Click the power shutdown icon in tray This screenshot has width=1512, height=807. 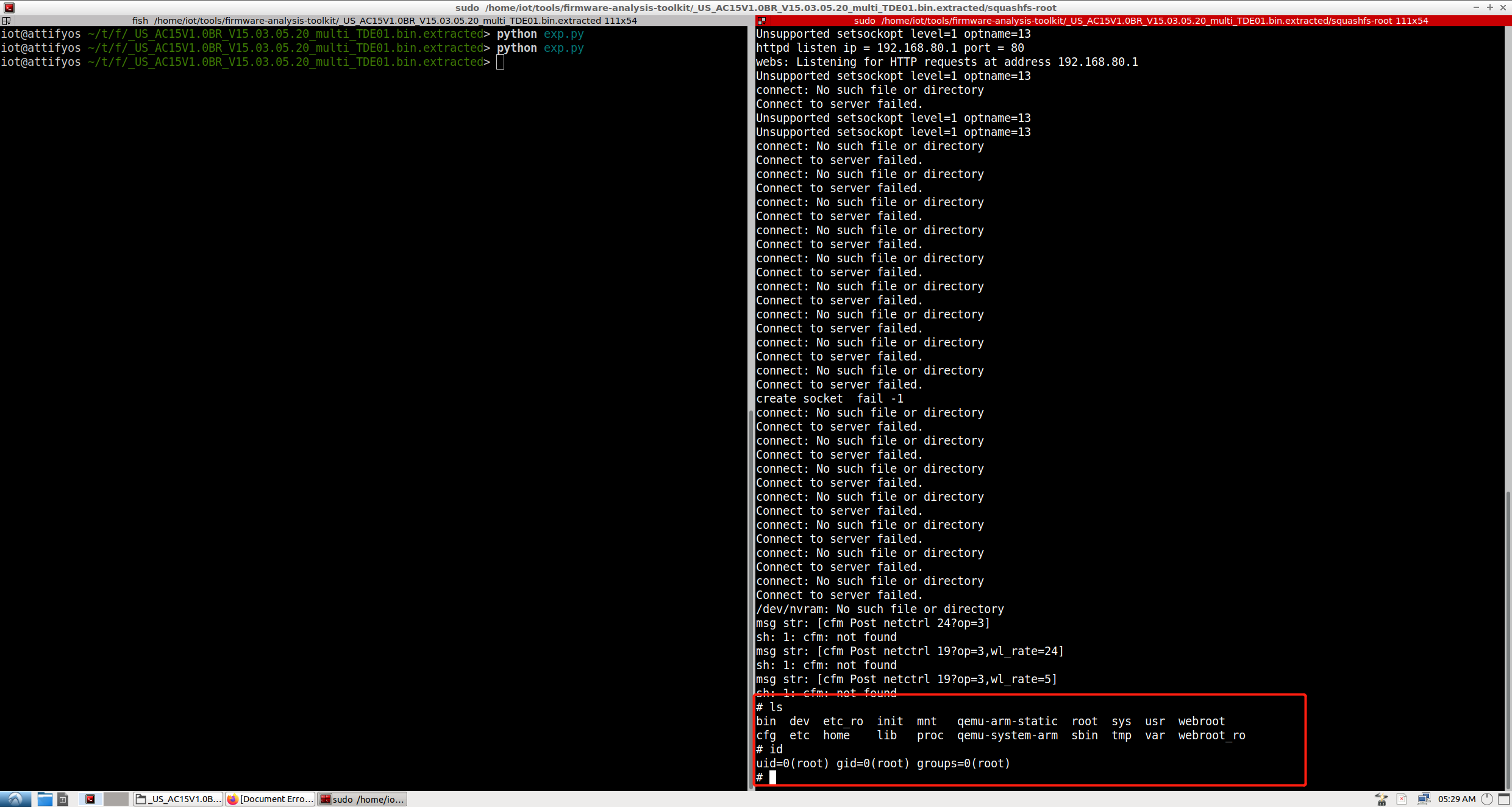pos(1487,799)
